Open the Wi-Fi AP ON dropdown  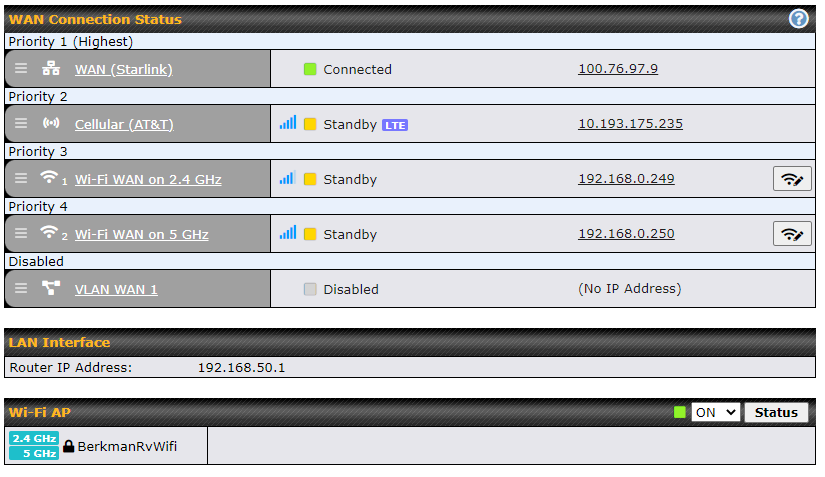(x=716, y=412)
